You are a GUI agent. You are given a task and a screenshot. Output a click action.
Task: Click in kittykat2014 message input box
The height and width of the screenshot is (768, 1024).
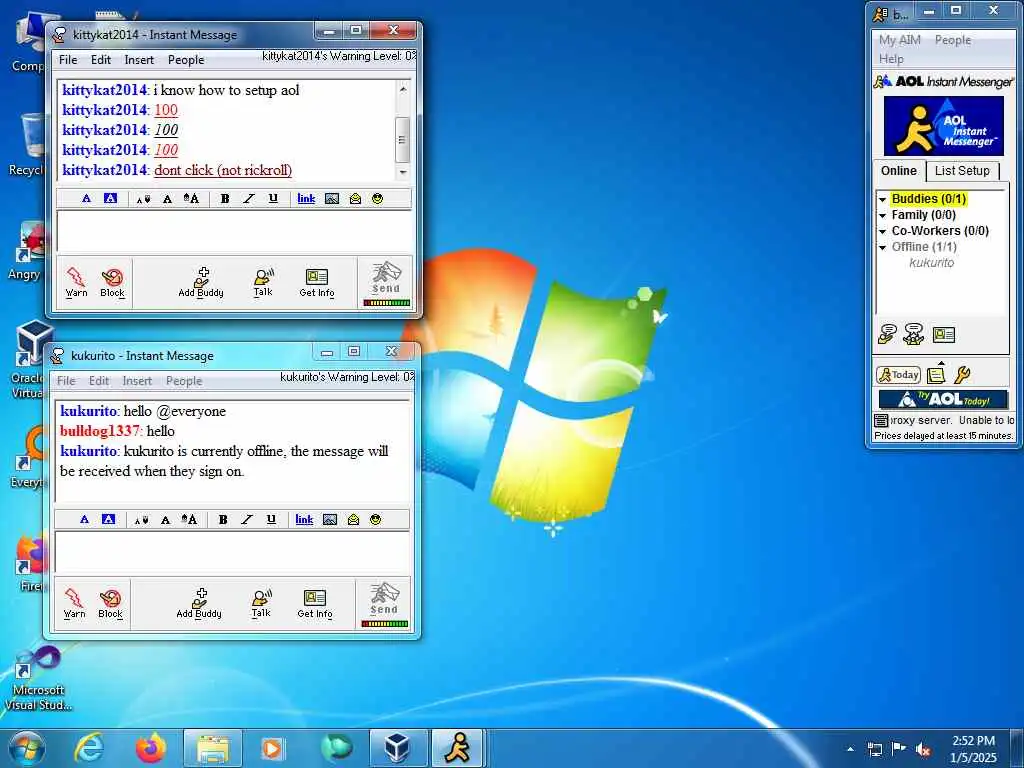(234, 231)
